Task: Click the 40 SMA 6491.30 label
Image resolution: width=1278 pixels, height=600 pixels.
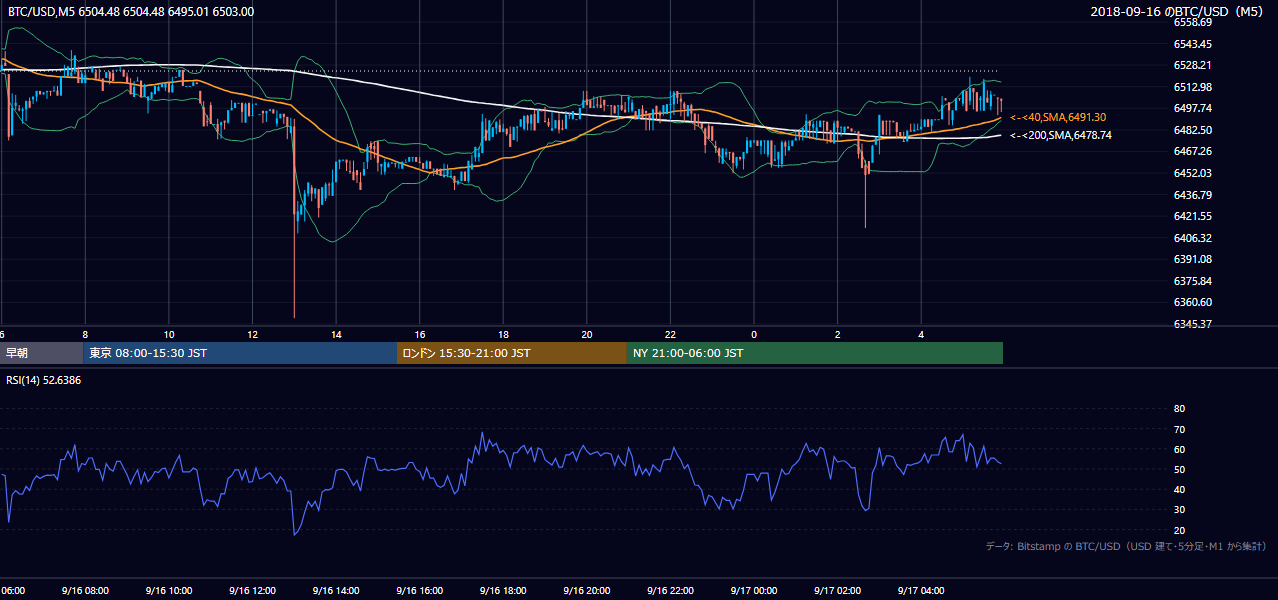Action: click(x=1058, y=117)
